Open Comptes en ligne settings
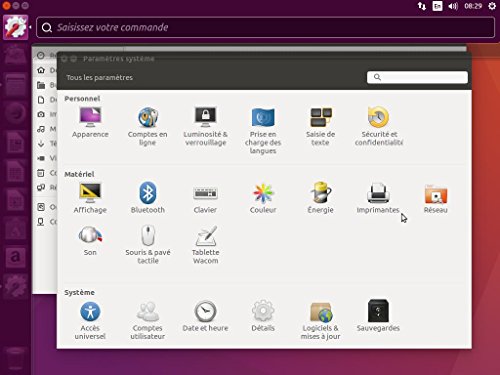 148,126
